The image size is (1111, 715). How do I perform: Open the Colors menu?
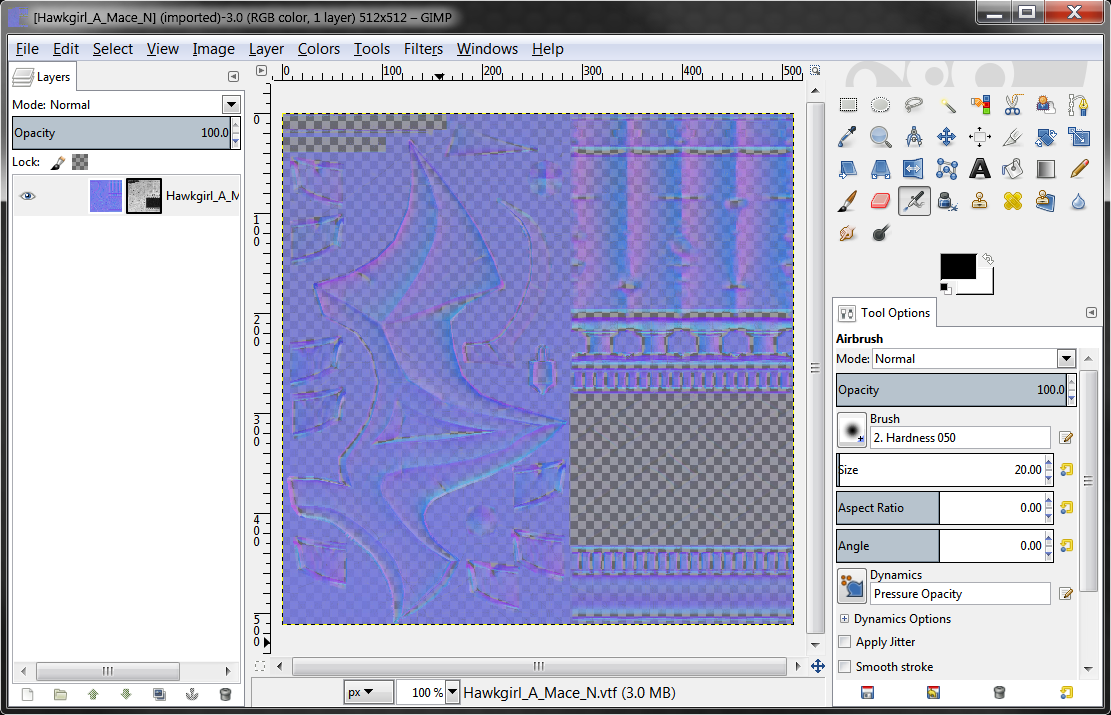318,49
